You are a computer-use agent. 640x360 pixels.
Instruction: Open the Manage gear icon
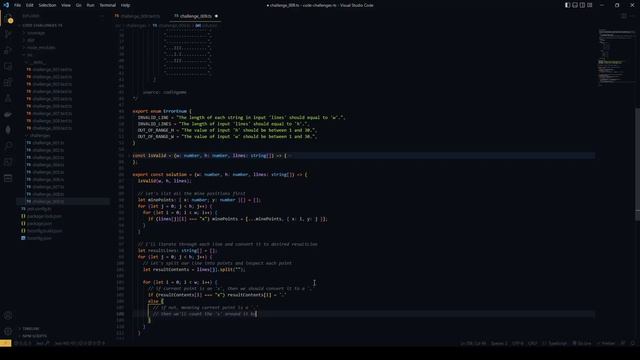(8, 331)
